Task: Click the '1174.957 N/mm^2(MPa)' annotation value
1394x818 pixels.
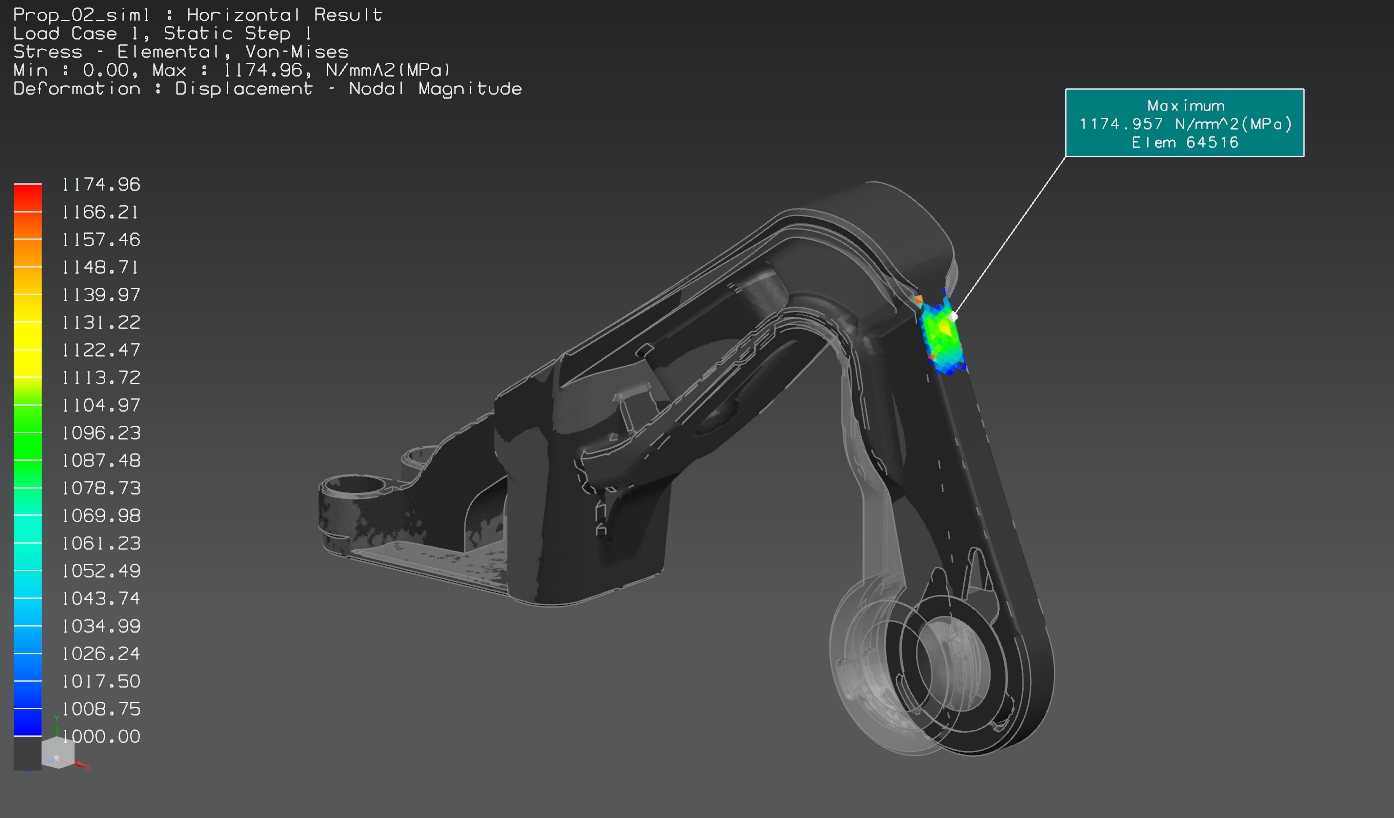Action: pyautogui.click(x=1186, y=124)
